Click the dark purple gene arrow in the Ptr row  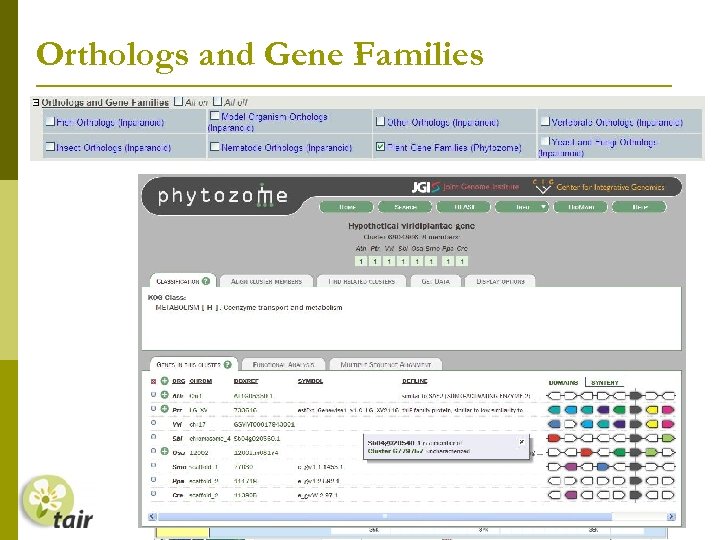603,410
